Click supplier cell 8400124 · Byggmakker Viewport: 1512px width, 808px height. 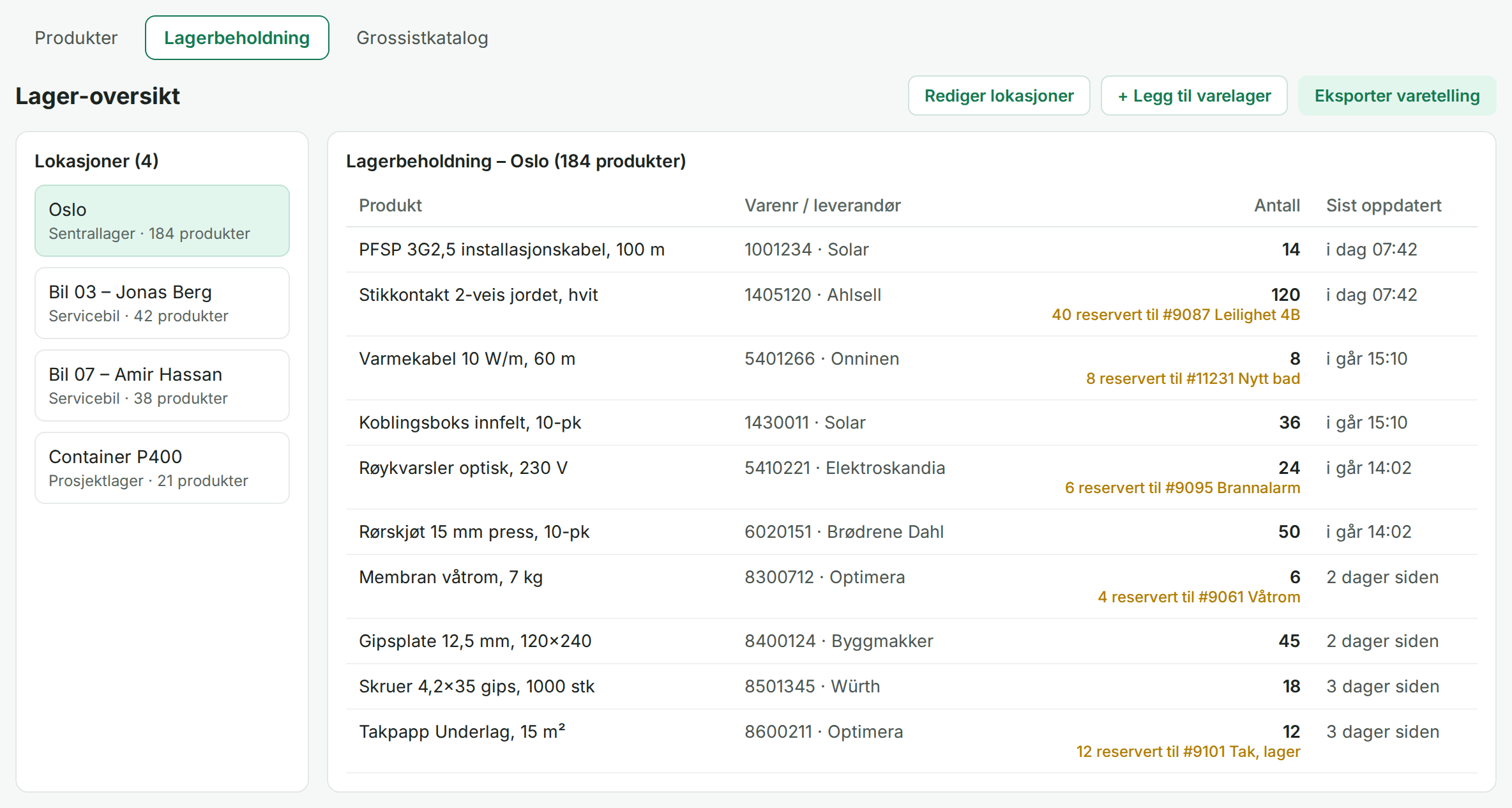click(839, 641)
